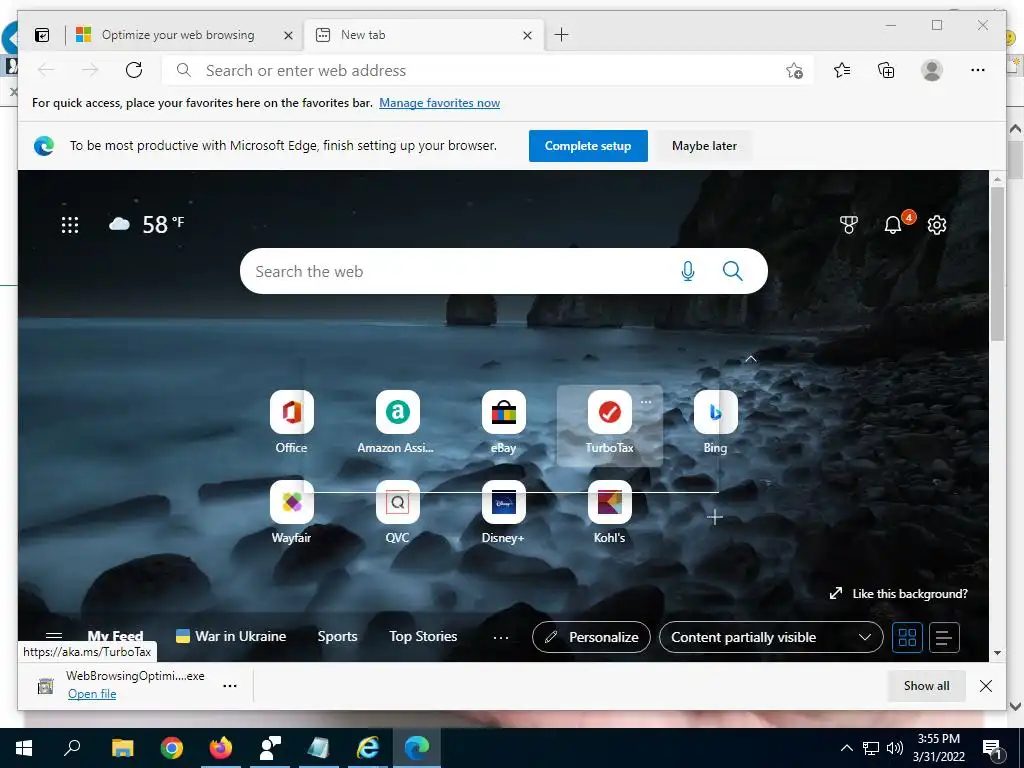This screenshot has height=768, width=1024.
Task: Open a new browser tab
Action: (561, 35)
